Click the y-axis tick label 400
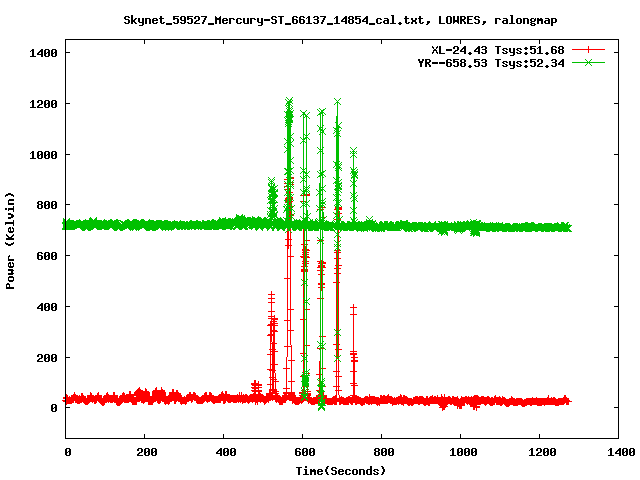 [47, 307]
